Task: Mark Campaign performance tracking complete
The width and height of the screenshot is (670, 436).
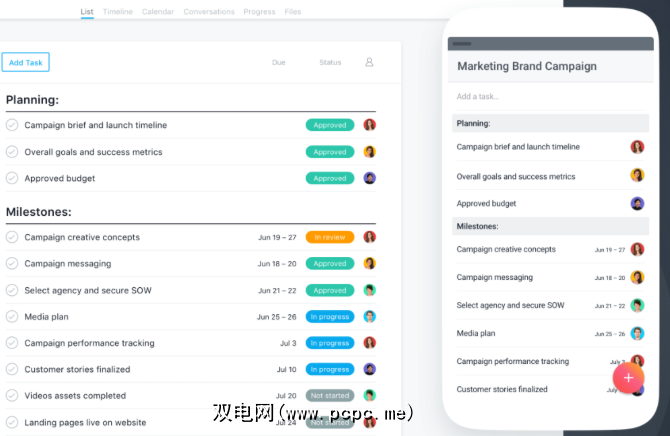Action: click(x=12, y=343)
